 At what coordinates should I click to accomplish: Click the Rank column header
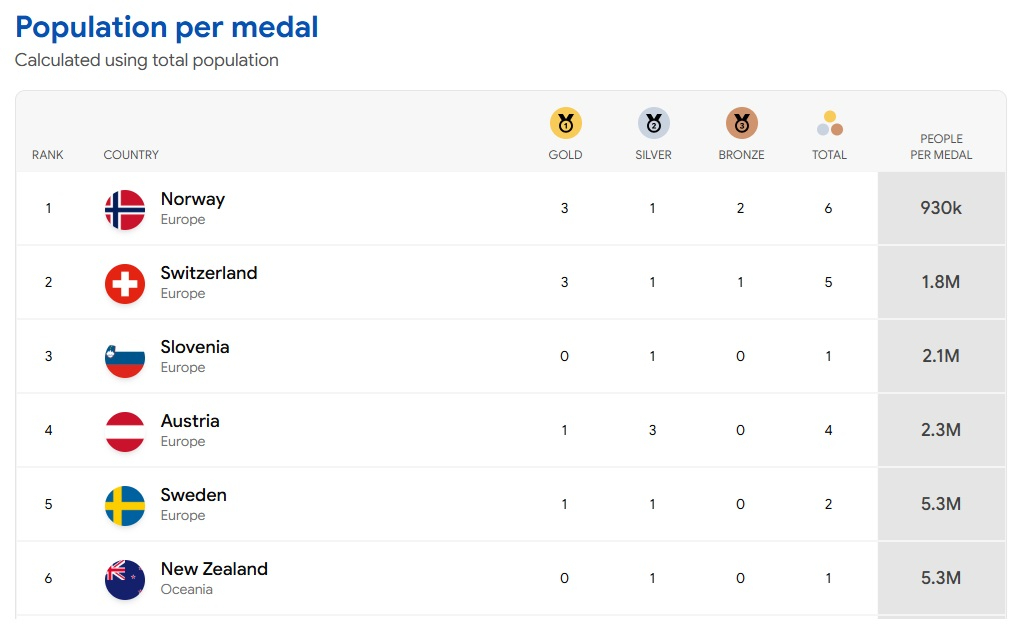(x=47, y=155)
